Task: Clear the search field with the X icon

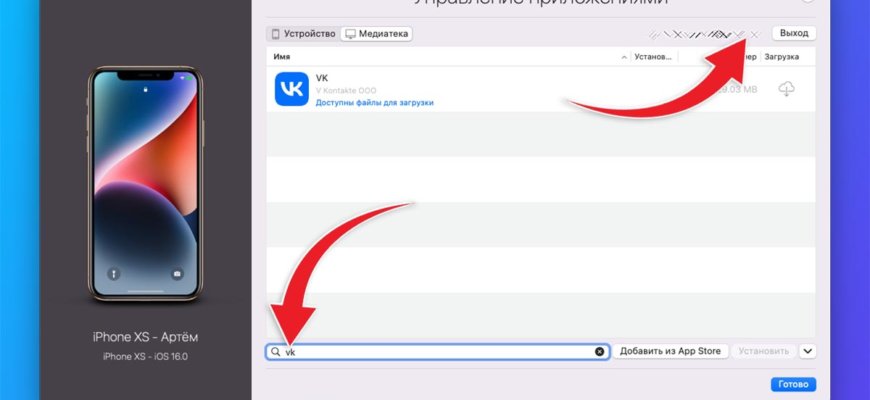Action: pos(600,352)
